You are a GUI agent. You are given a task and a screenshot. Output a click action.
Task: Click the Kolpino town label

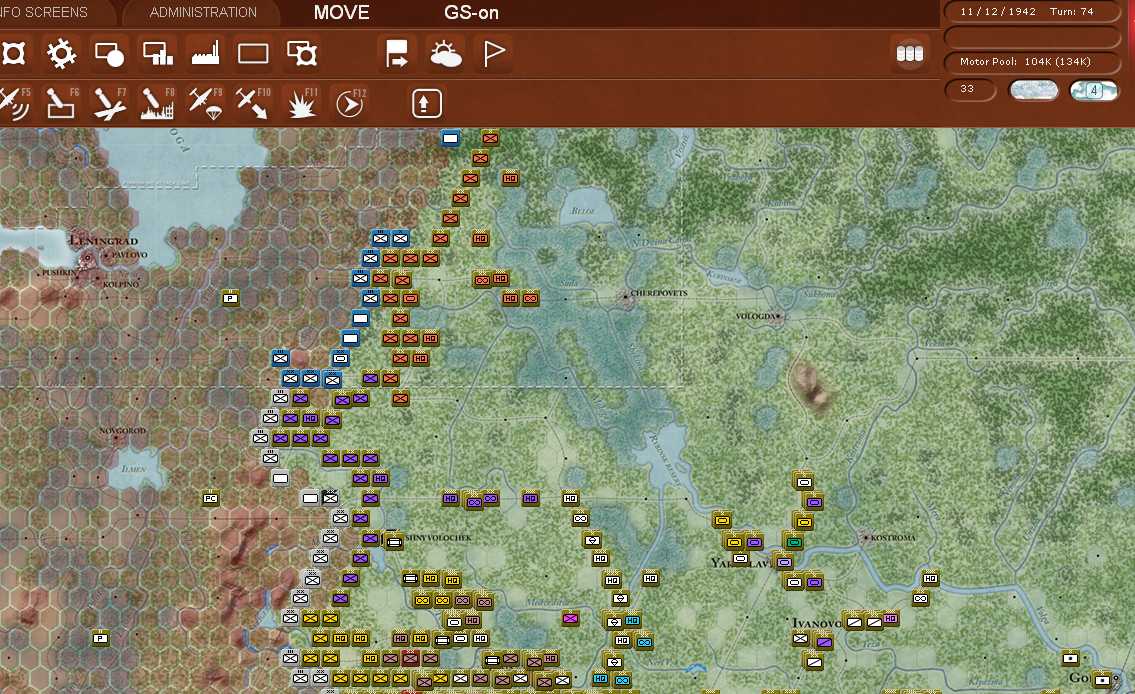pos(120,284)
